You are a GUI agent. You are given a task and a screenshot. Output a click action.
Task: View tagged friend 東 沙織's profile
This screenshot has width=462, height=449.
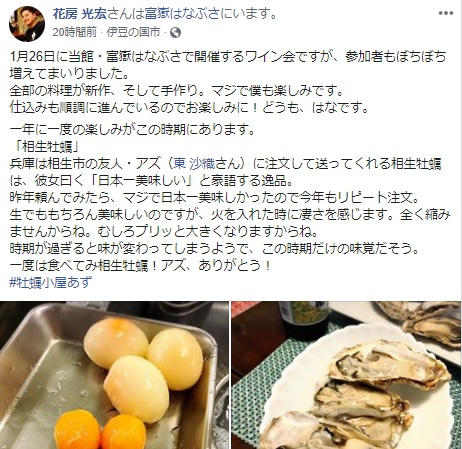click(195, 163)
